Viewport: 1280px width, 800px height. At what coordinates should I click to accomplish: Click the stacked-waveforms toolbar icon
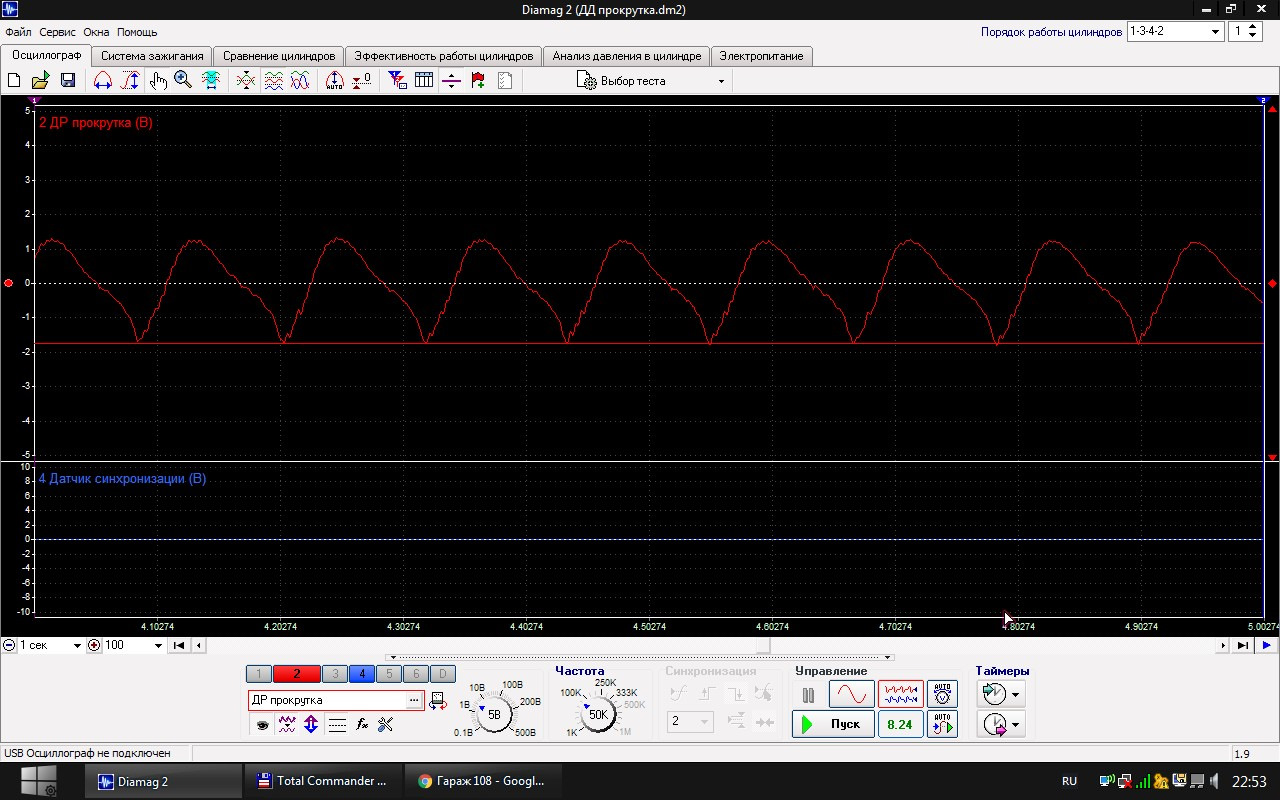click(273, 81)
